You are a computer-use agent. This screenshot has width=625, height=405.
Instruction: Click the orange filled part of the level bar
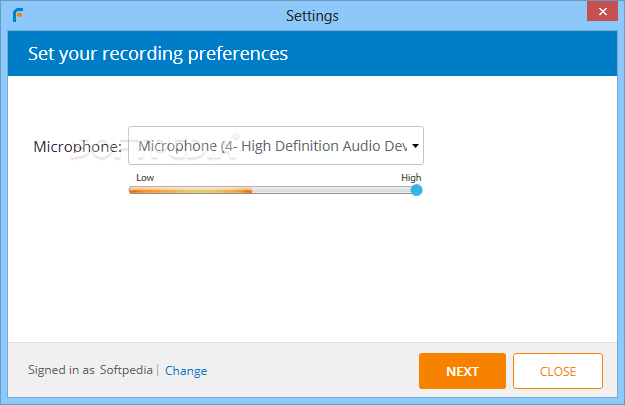point(191,191)
